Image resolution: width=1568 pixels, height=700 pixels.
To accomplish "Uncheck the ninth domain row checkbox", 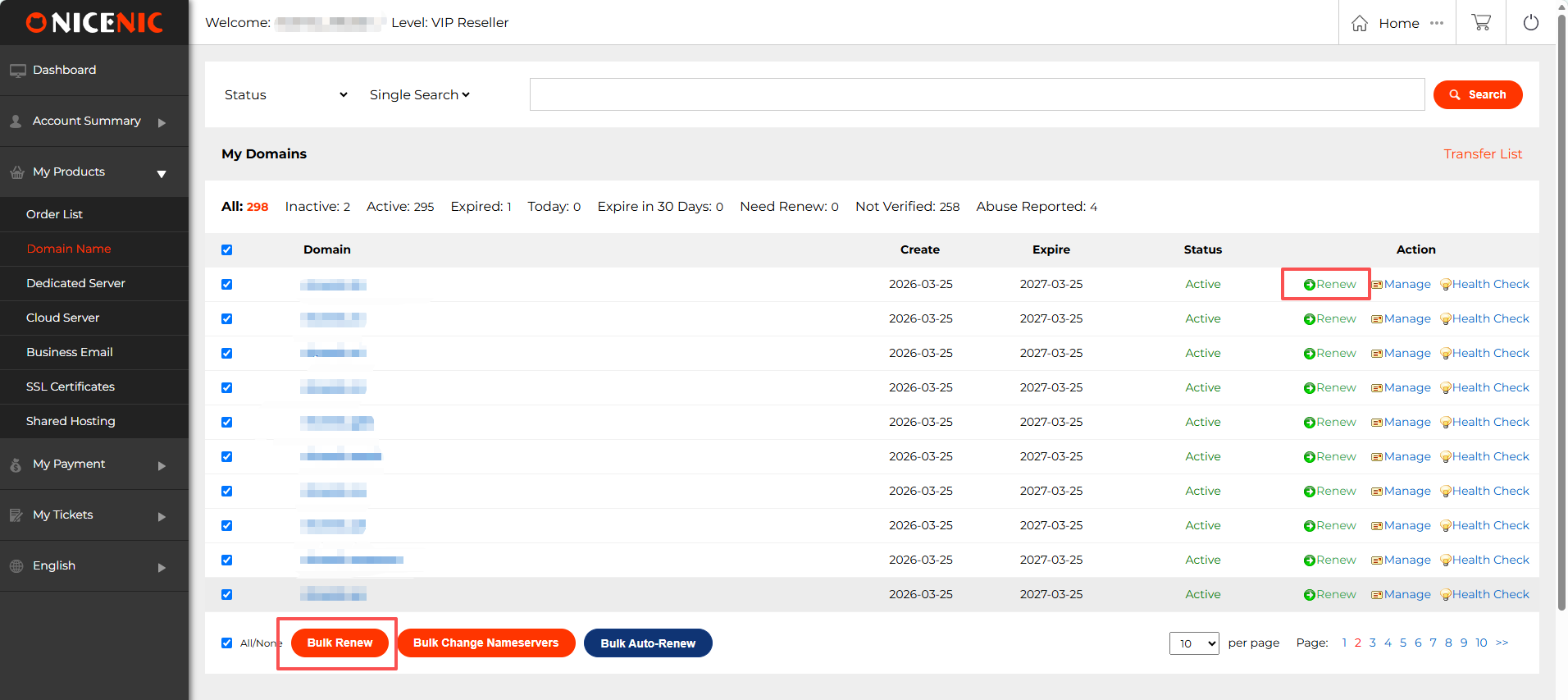I will pyautogui.click(x=227, y=560).
